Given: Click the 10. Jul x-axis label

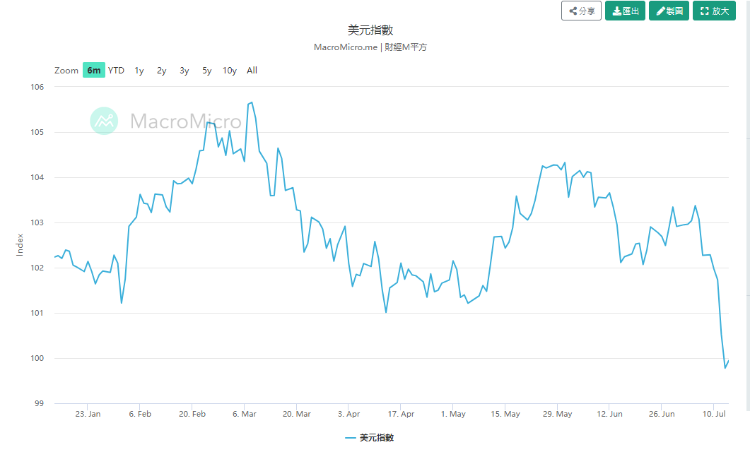Looking at the screenshot, I should pyautogui.click(x=714, y=414).
